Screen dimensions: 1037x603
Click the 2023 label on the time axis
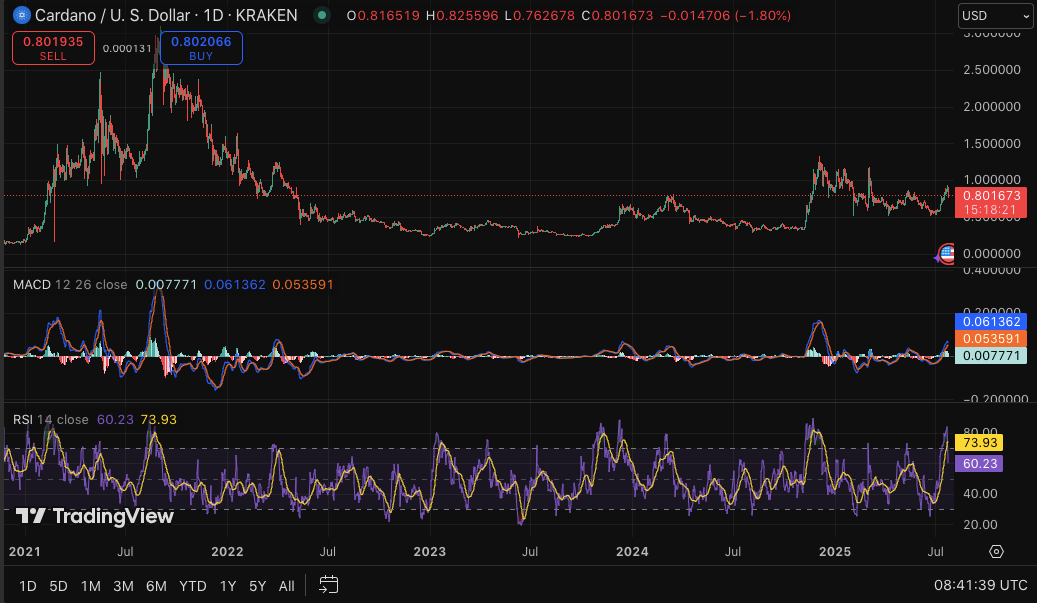coord(429,551)
